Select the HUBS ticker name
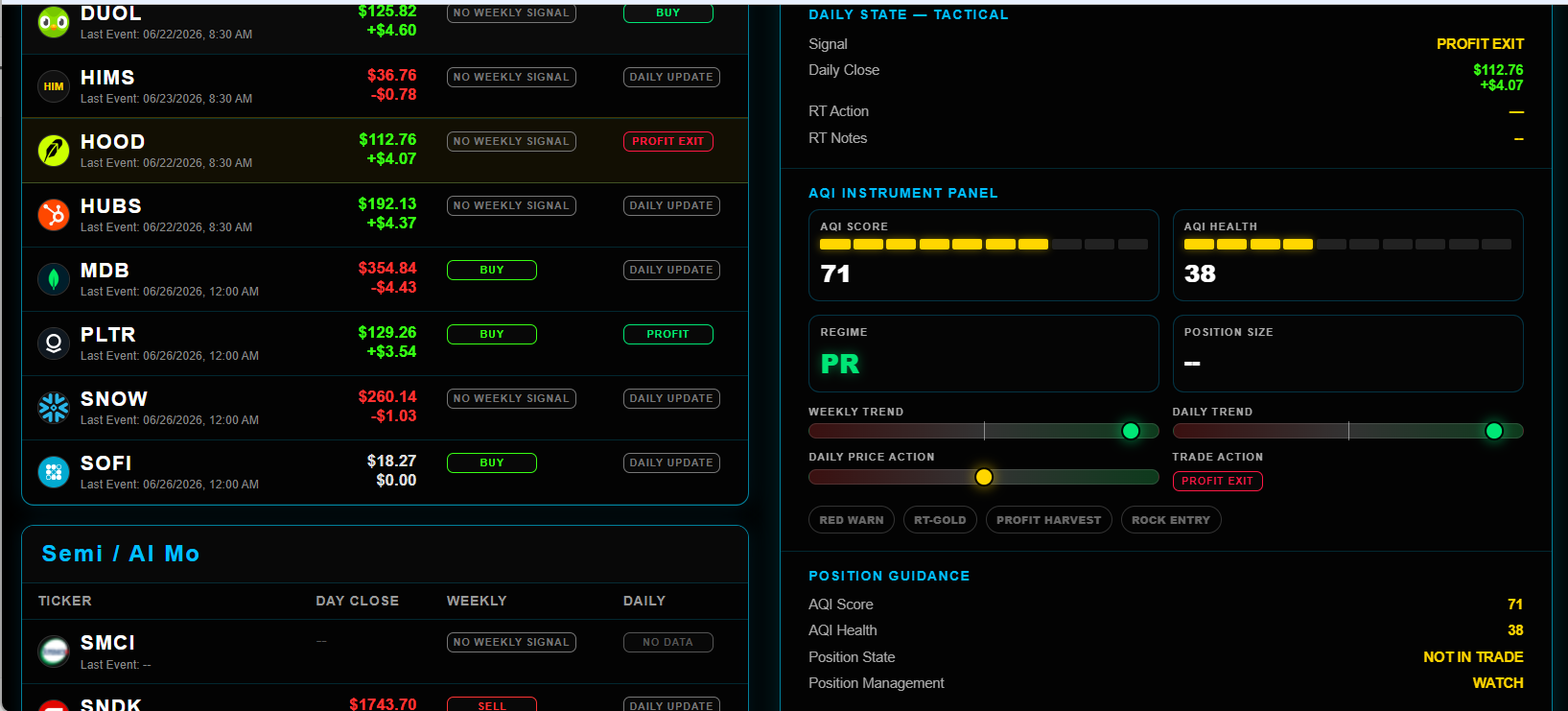The height and width of the screenshot is (711, 1568). (111, 206)
